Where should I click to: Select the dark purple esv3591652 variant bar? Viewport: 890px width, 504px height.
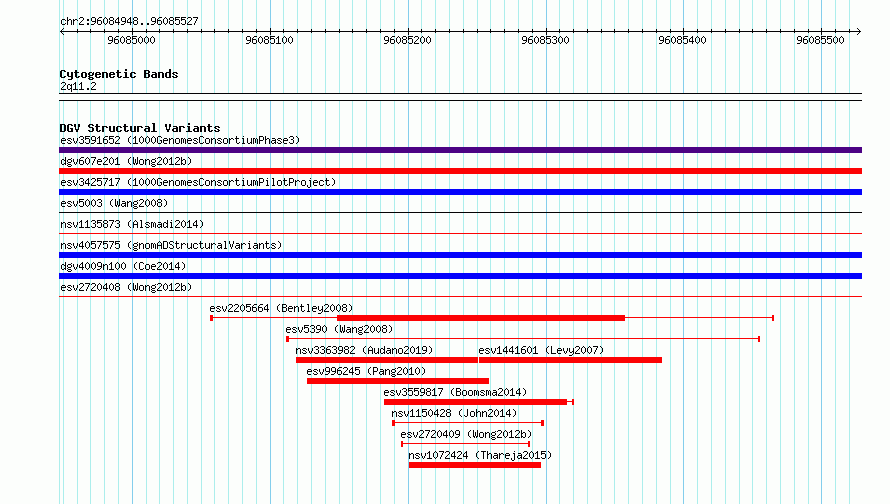coord(460,150)
